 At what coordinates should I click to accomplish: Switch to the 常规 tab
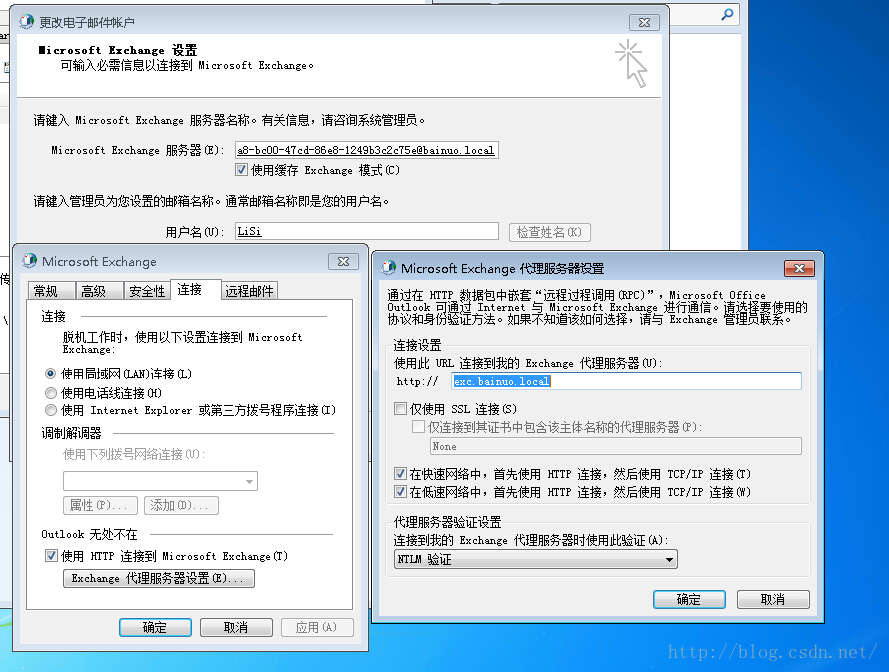(52, 291)
